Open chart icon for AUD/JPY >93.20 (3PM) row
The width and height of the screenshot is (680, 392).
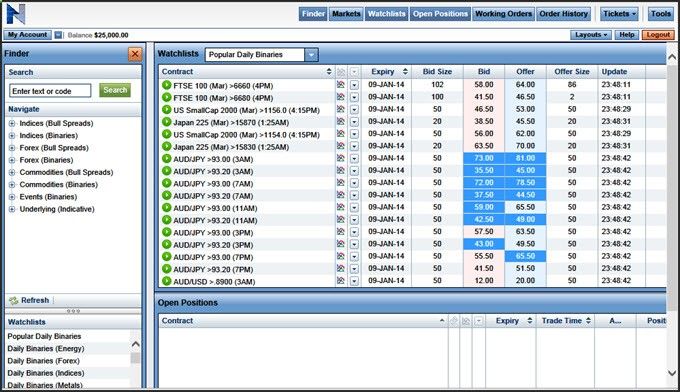coord(341,244)
